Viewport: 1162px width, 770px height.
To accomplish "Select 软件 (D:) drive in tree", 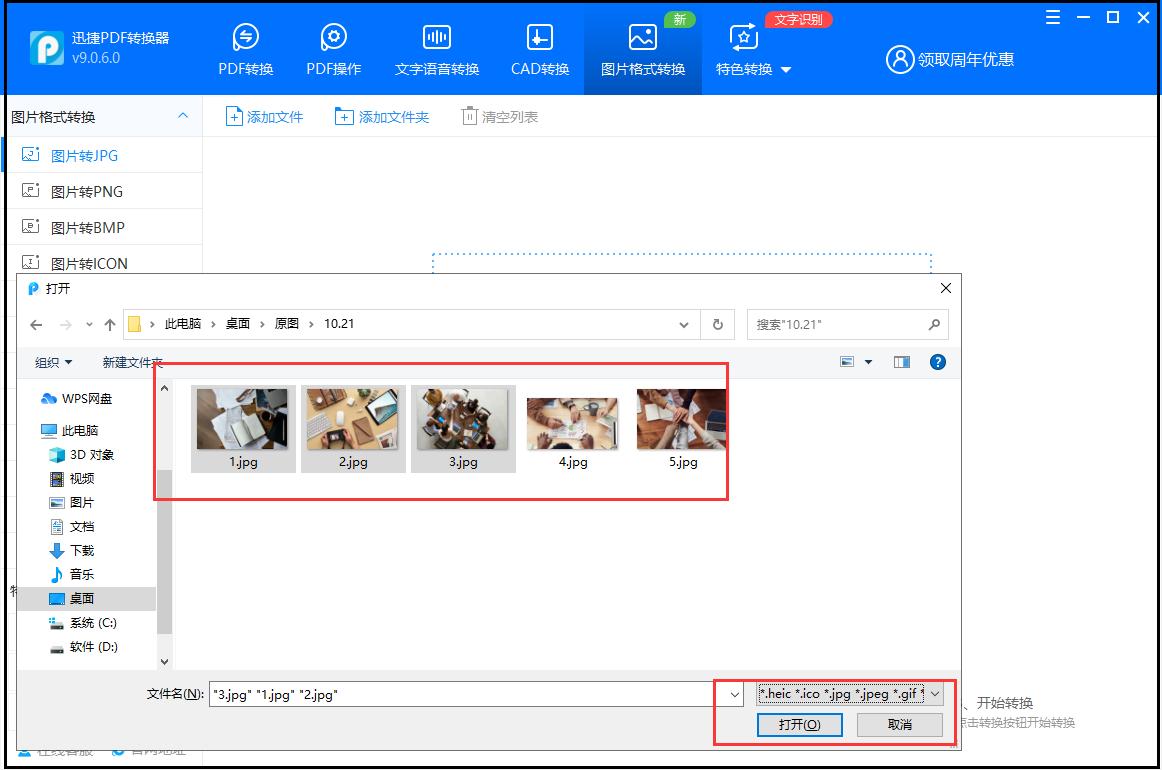I will 83,646.
